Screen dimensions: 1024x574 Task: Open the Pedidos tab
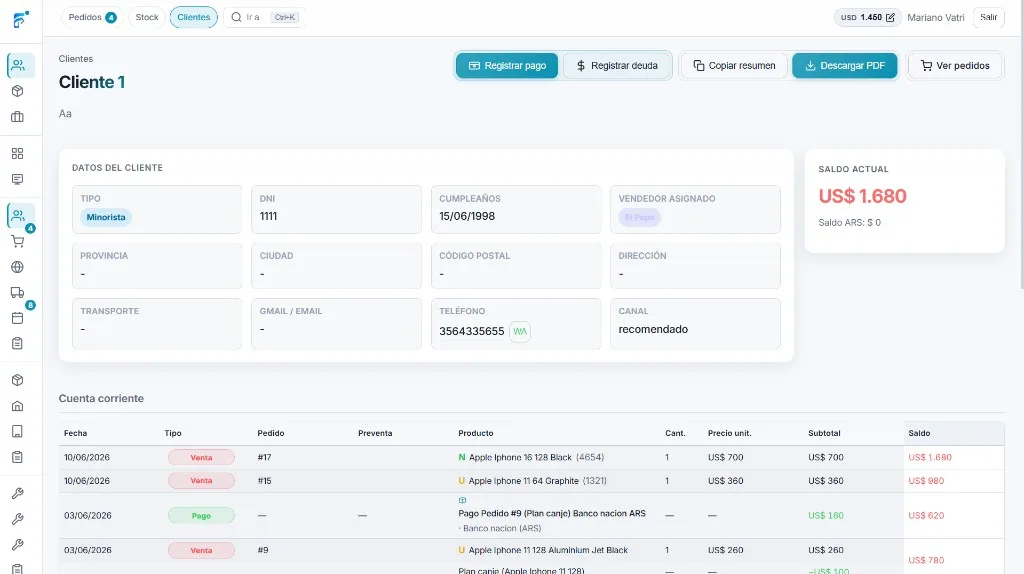coord(92,17)
